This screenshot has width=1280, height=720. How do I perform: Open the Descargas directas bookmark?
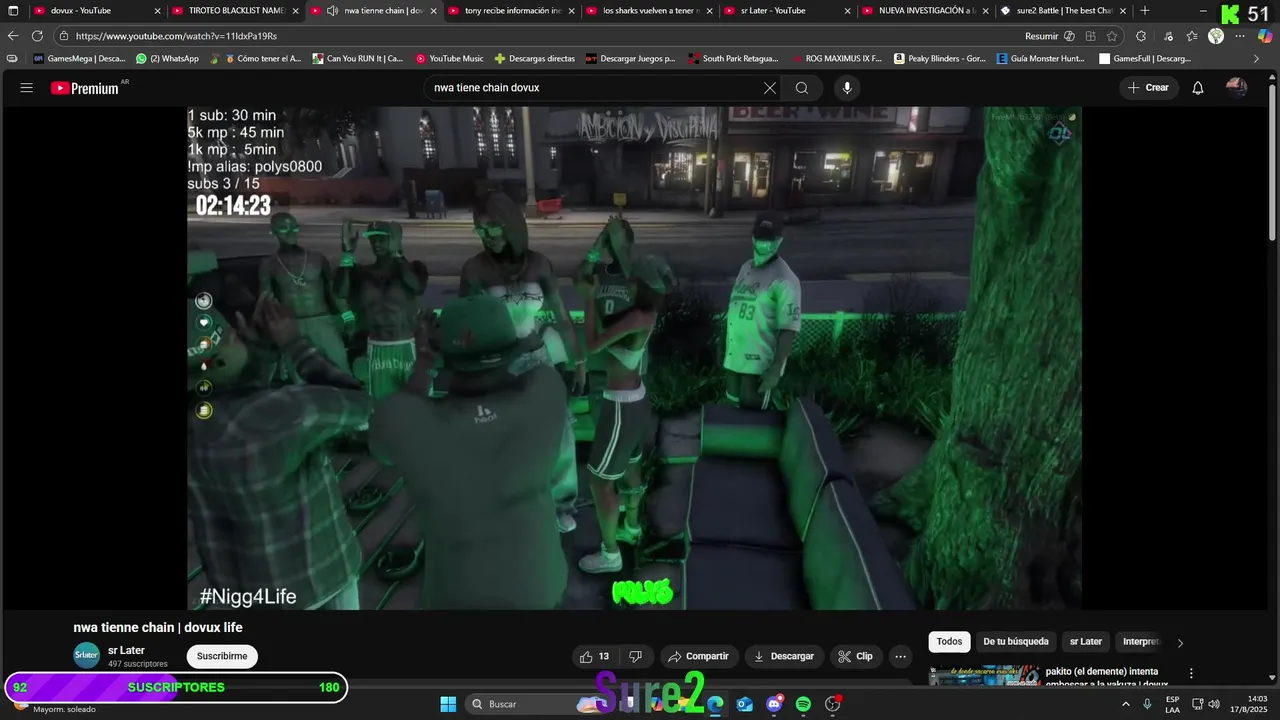[534, 59]
